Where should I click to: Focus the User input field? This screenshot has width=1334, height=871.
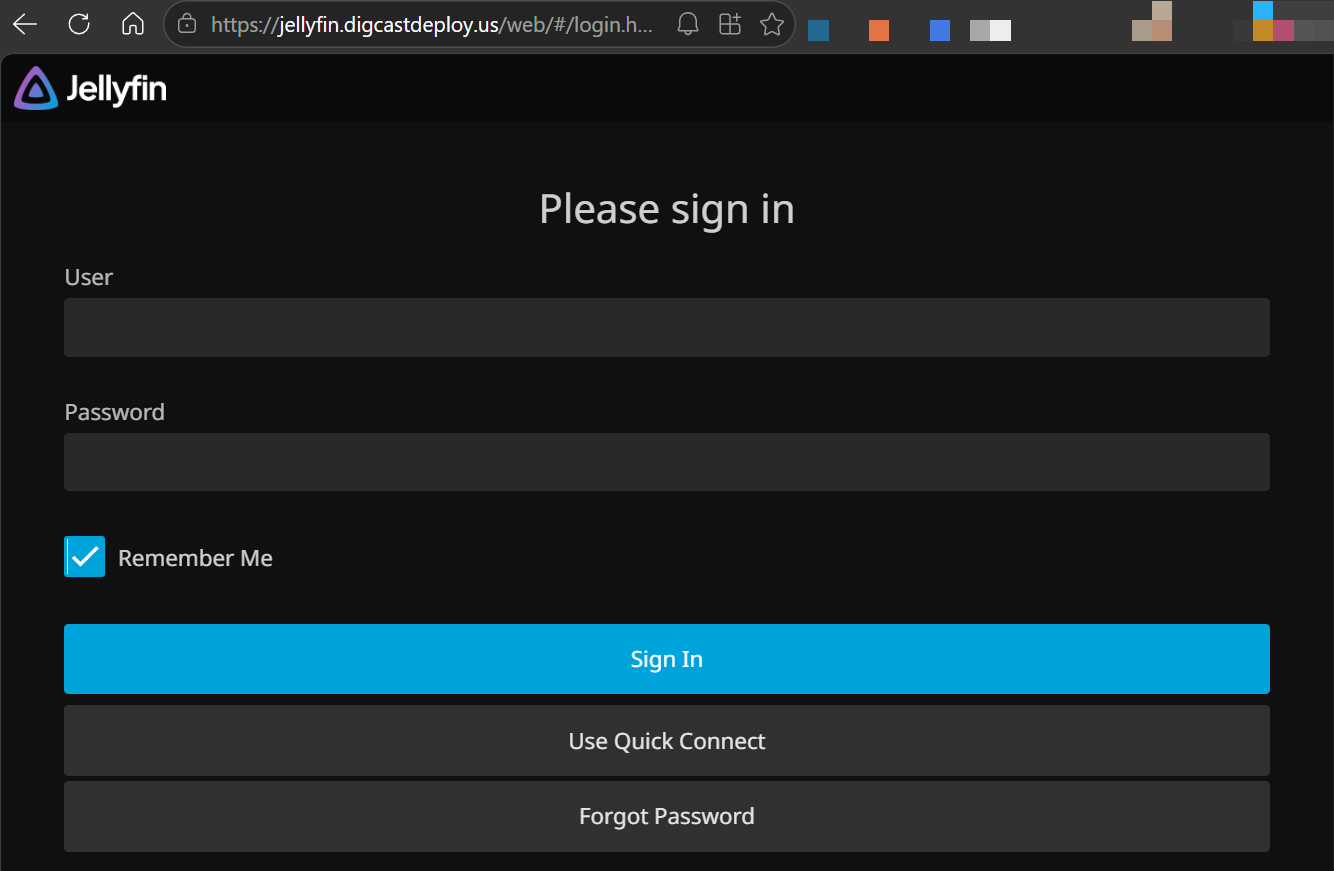coord(667,327)
